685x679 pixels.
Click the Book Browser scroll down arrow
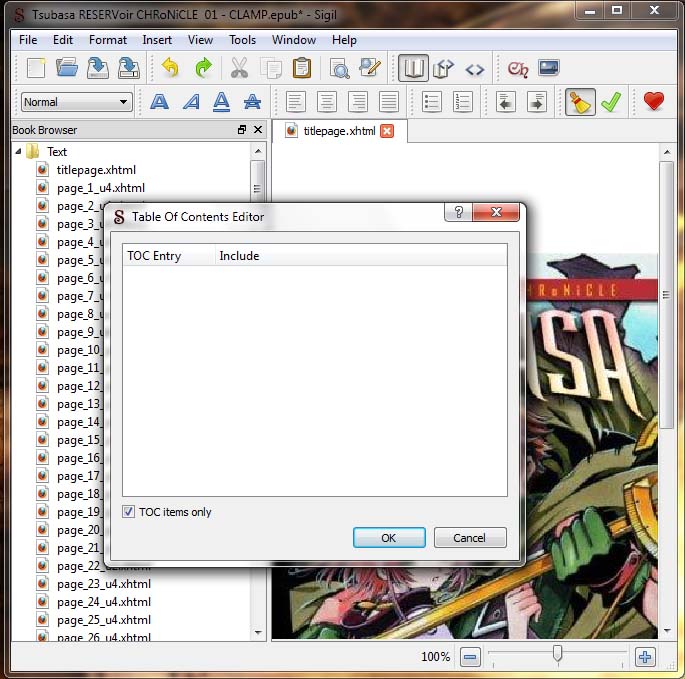coord(258,632)
